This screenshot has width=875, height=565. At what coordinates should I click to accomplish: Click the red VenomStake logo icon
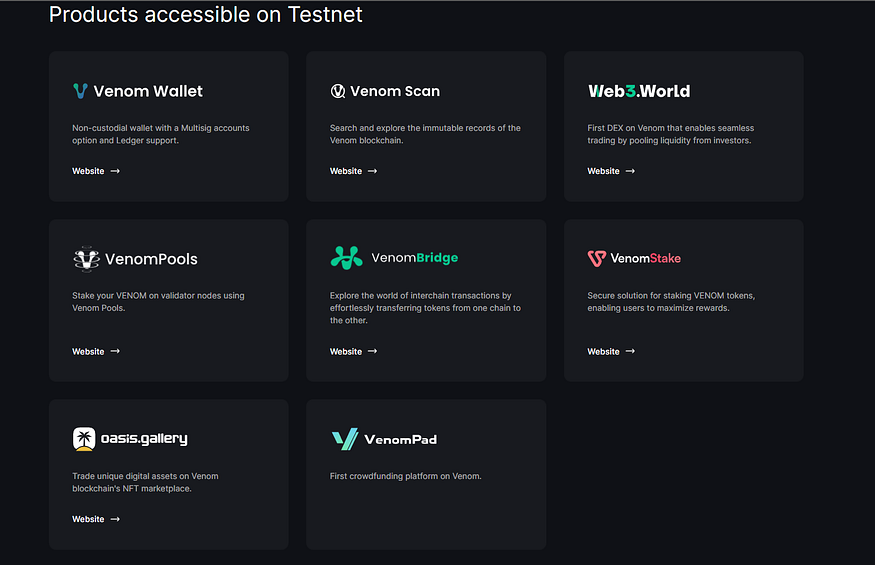tap(597, 258)
